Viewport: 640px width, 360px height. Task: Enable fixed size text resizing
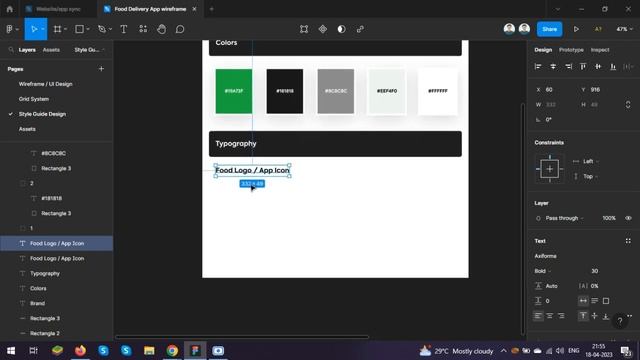click(606, 301)
